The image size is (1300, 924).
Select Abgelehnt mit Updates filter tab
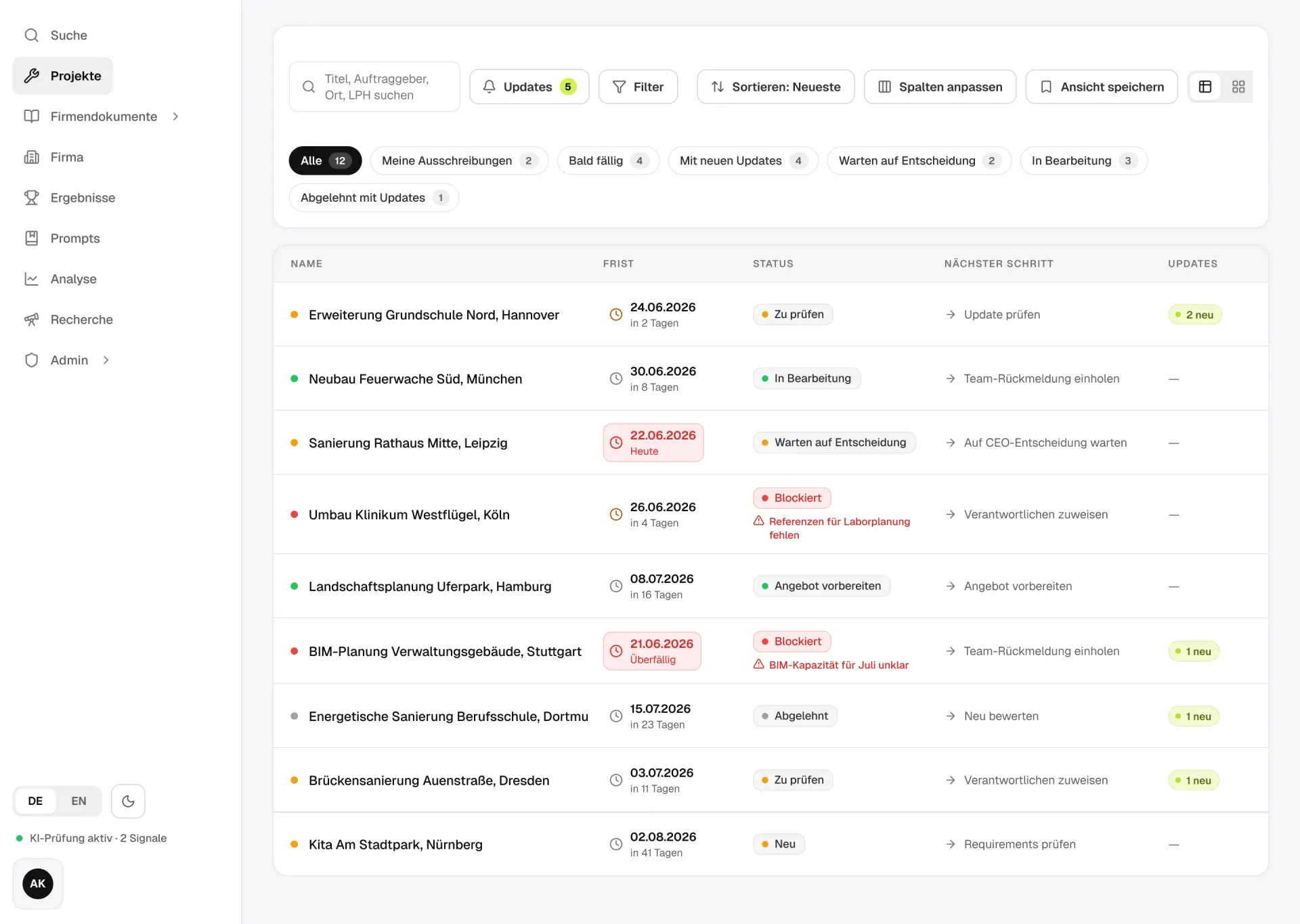click(x=374, y=198)
